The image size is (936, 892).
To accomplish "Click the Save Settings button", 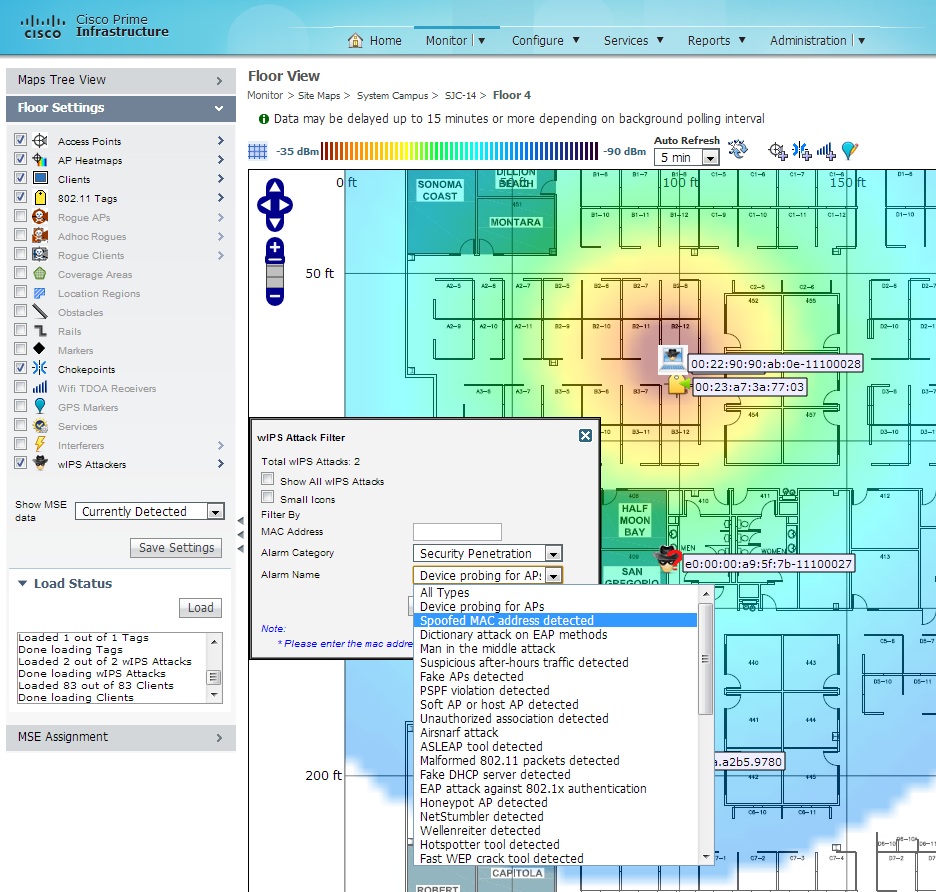I will tap(176, 548).
